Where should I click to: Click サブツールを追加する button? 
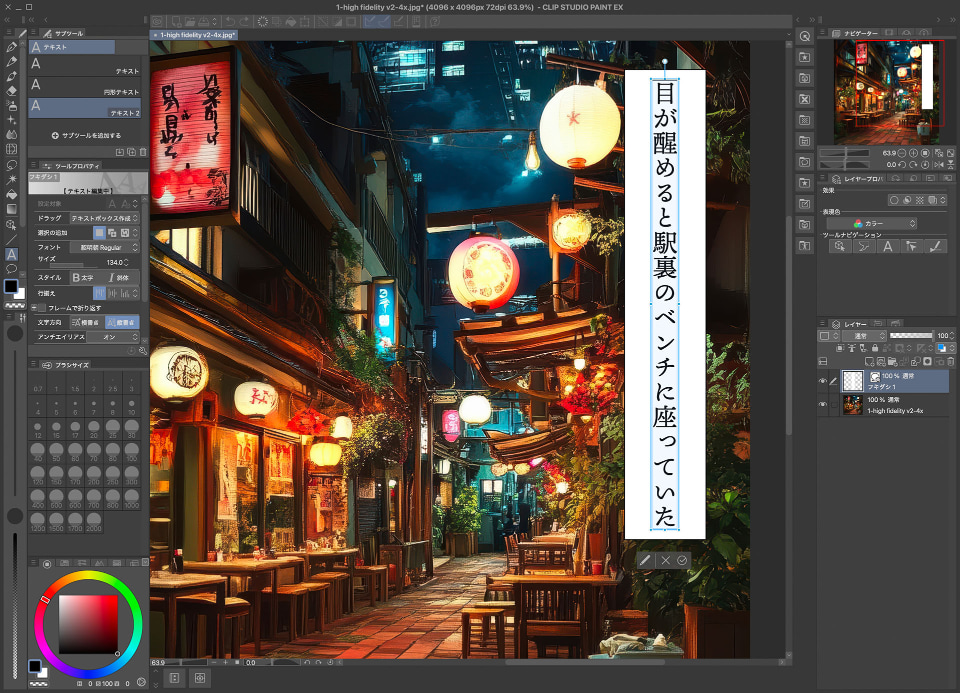point(85,135)
